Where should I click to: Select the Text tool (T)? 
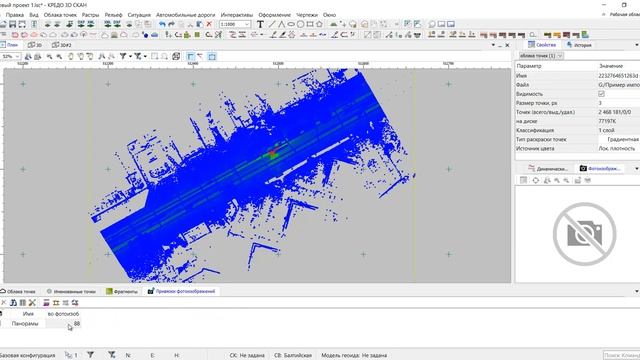[x=260, y=24]
